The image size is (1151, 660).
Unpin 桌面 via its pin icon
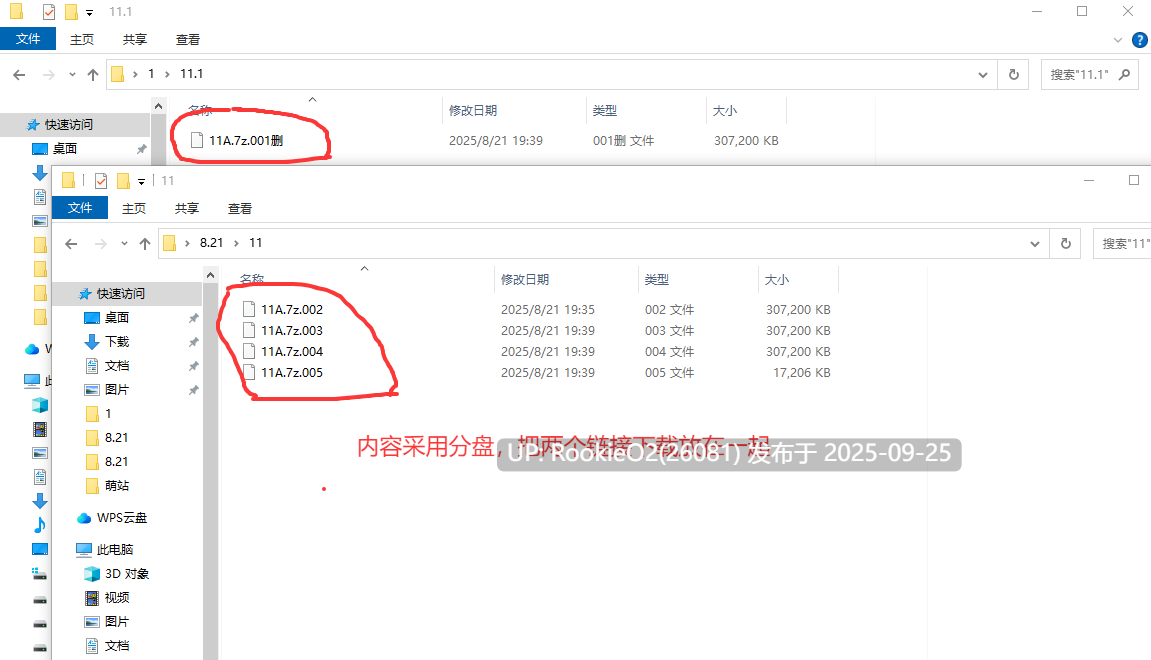[x=193, y=318]
